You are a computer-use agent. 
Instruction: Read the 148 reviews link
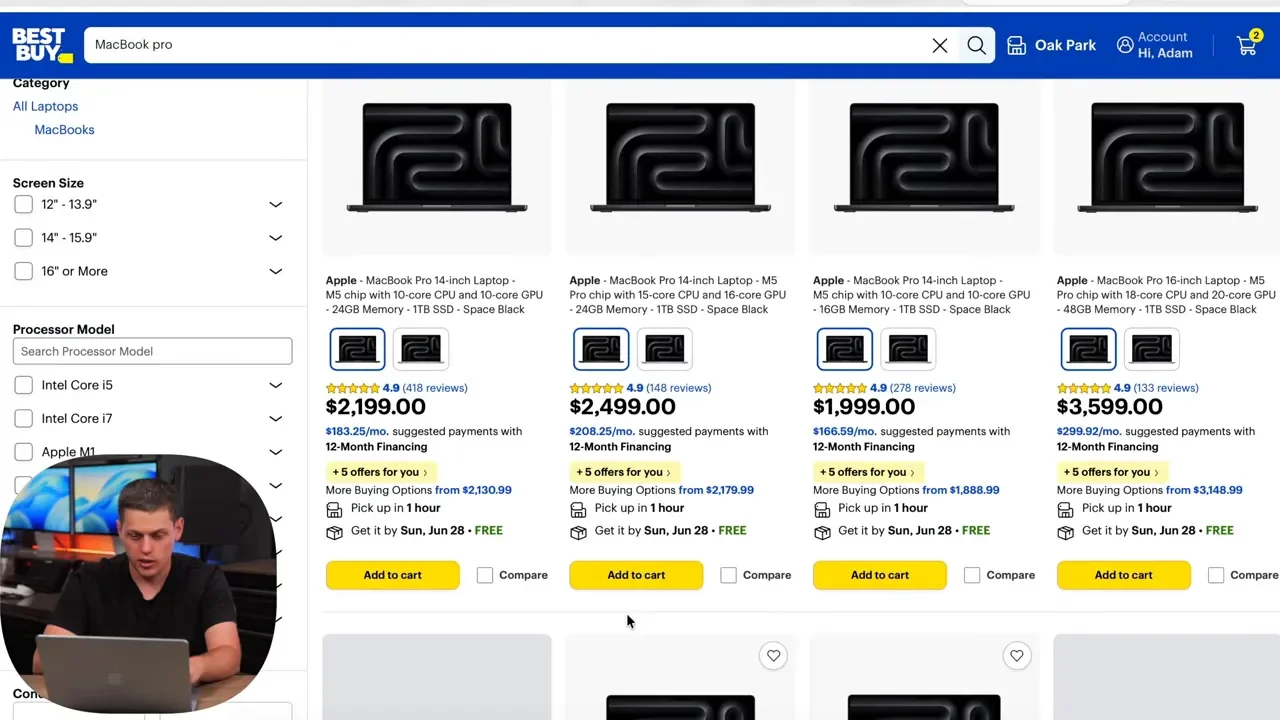pyautogui.click(x=679, y=388)
